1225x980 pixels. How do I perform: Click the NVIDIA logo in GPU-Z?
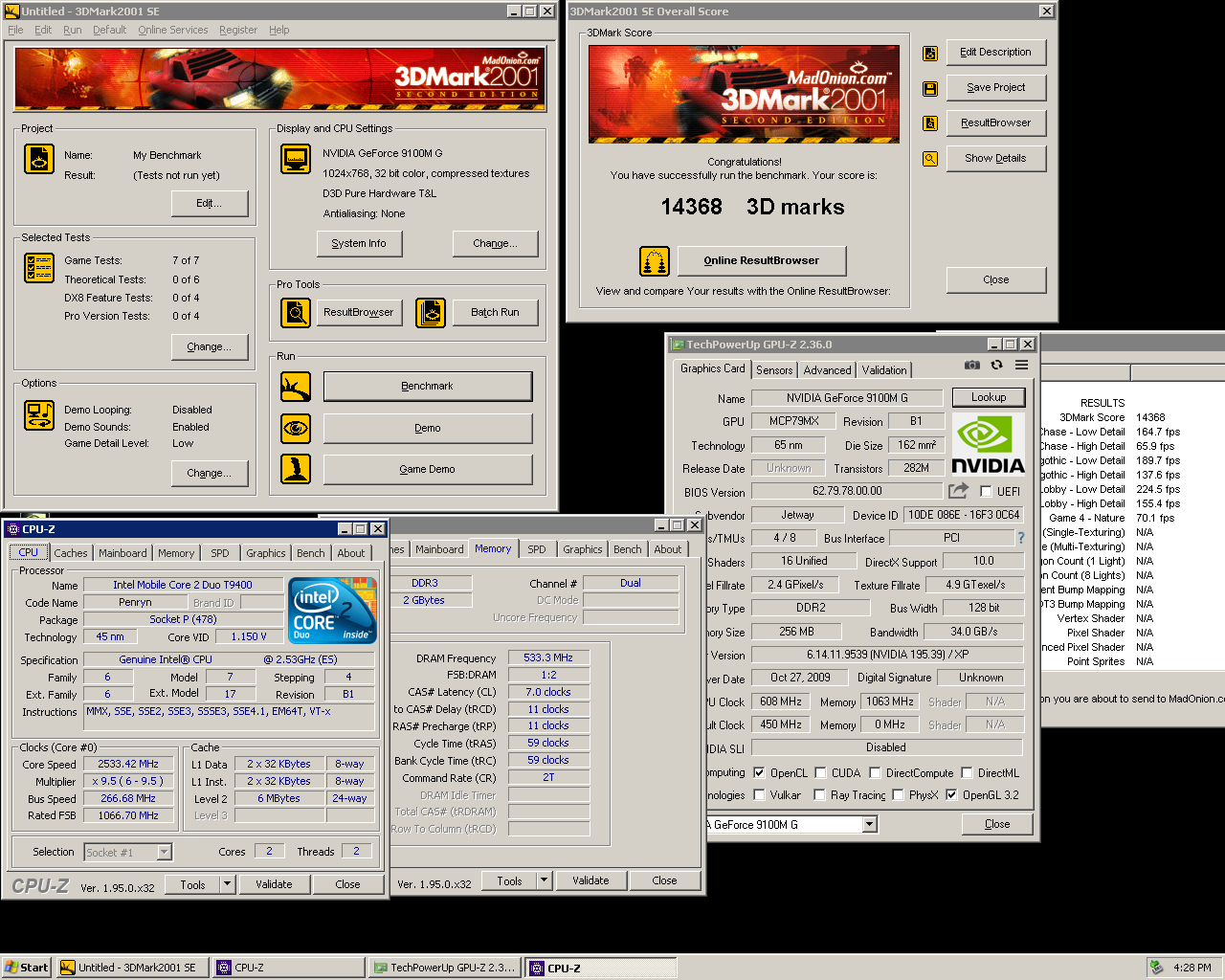(988, 444)
